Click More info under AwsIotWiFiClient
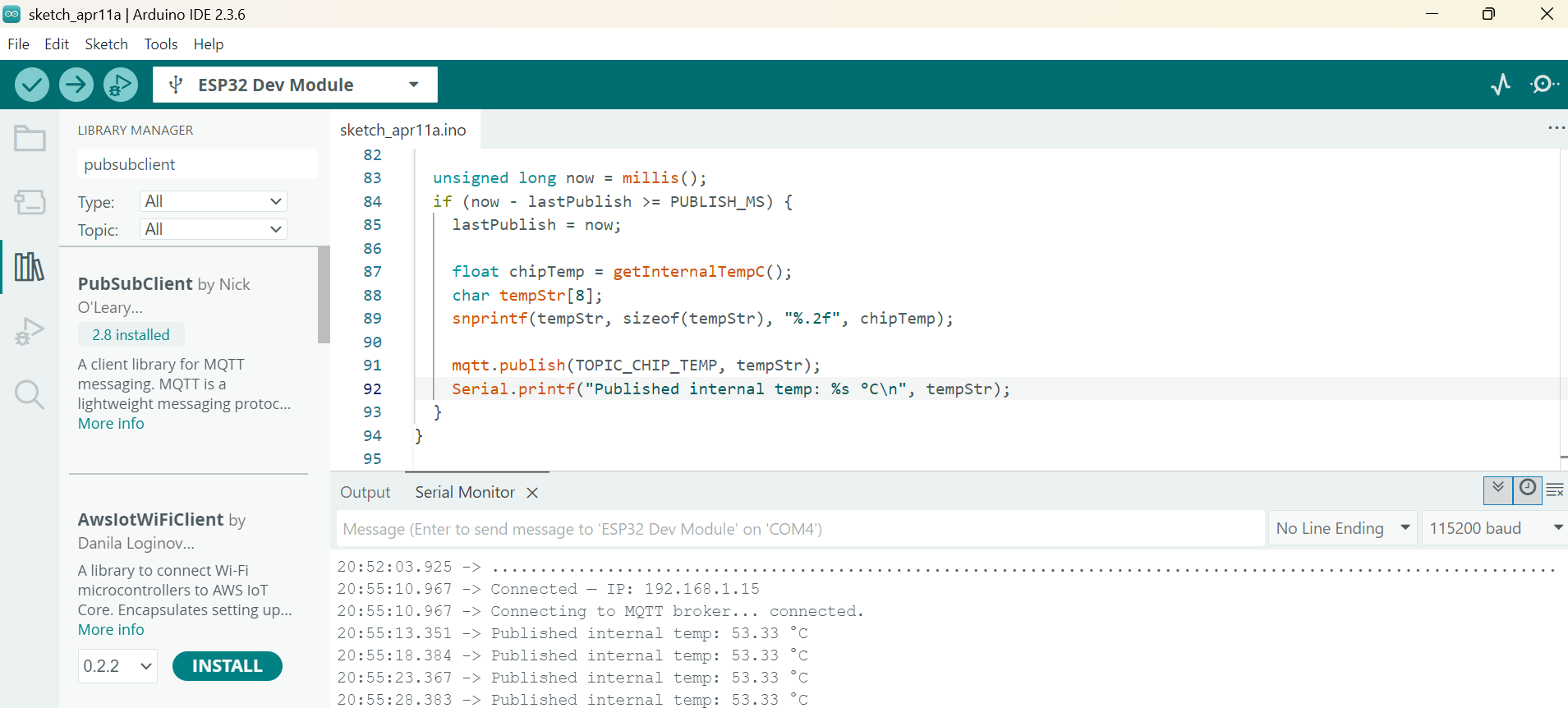Viewport: 1568px width, 708px height. coord(111,630)
